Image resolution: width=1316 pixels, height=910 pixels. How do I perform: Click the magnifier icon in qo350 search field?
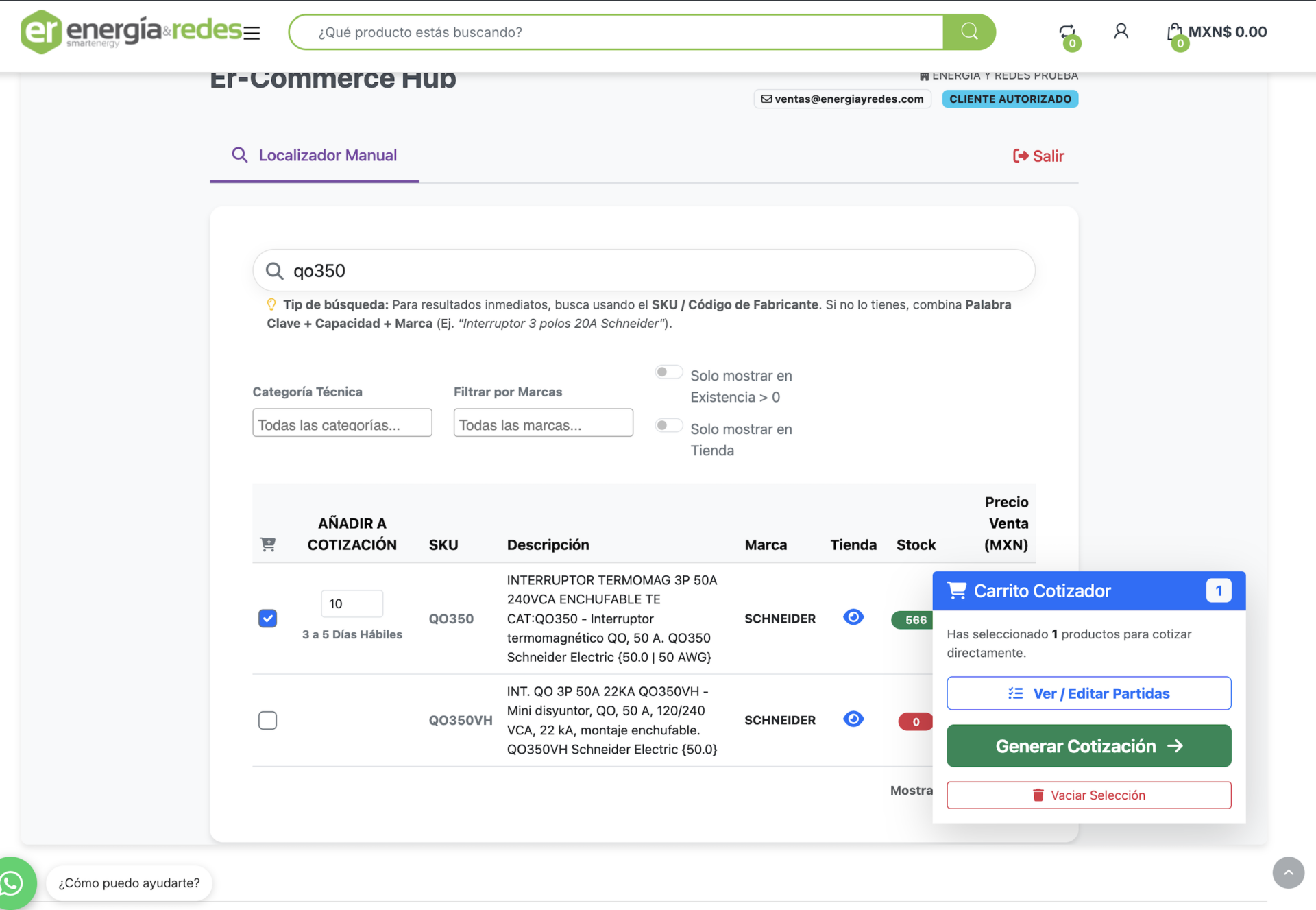pyautogui.click(x=275, y=271)
